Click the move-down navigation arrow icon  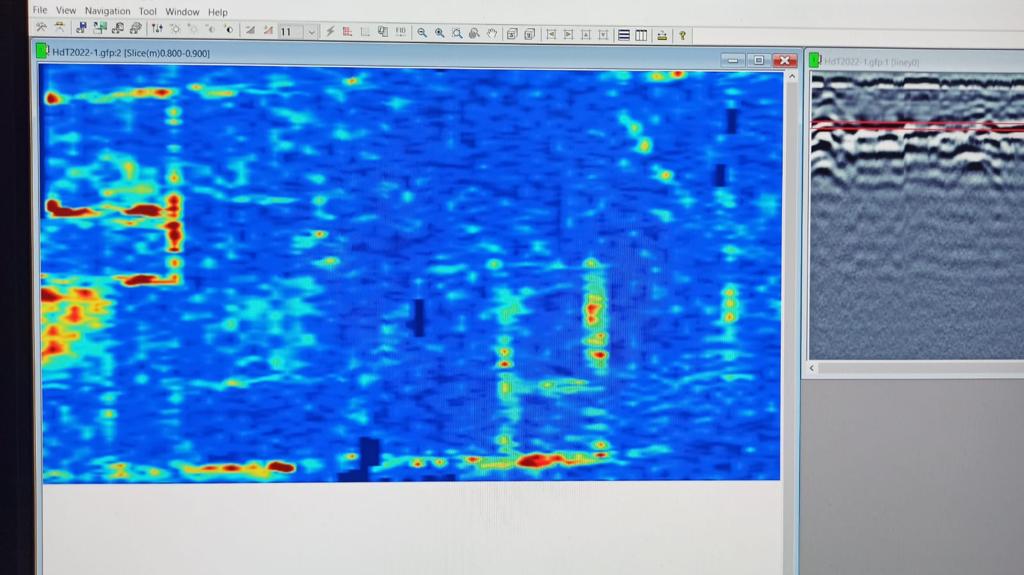[x=603, y=35]
